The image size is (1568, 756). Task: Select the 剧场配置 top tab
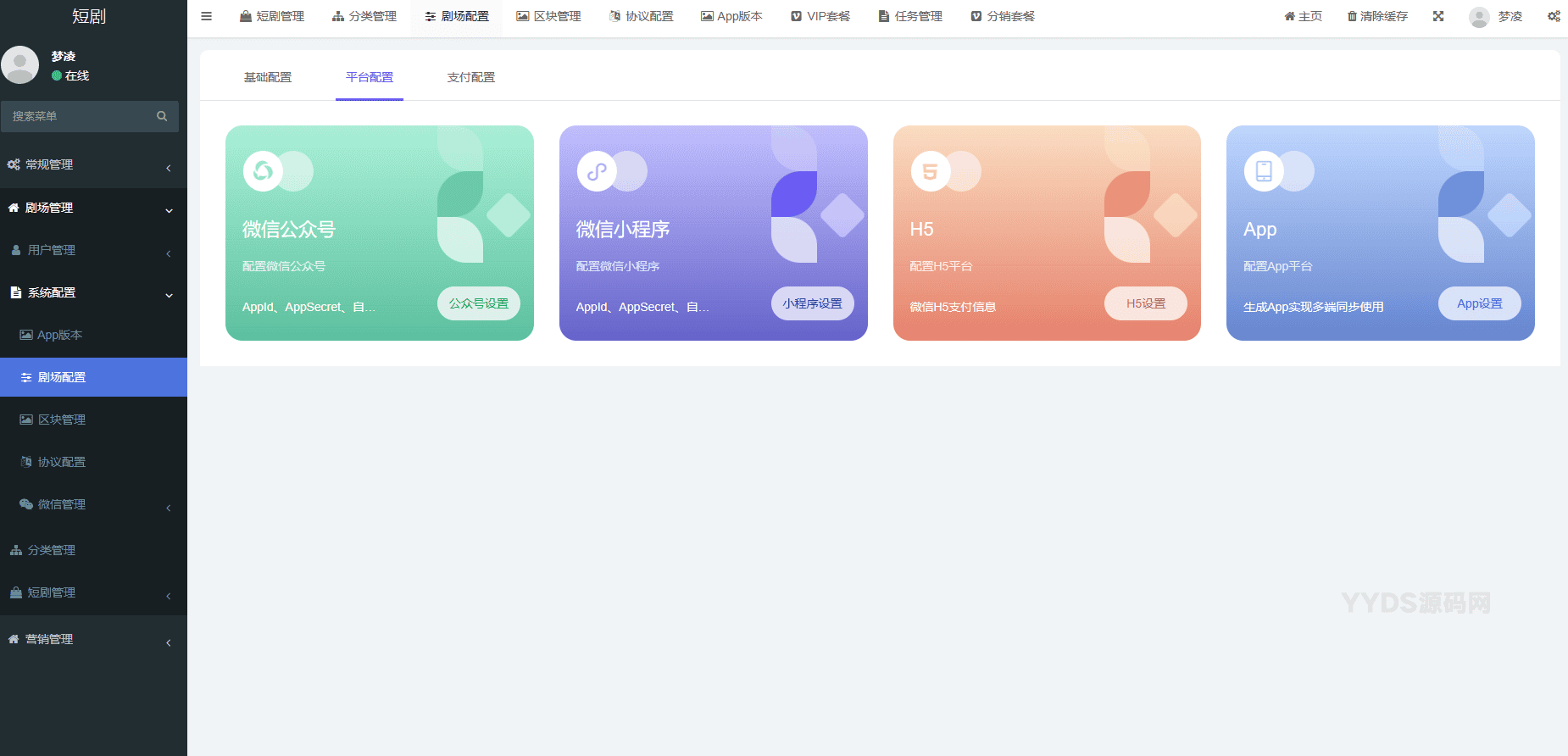click(457, 16)
